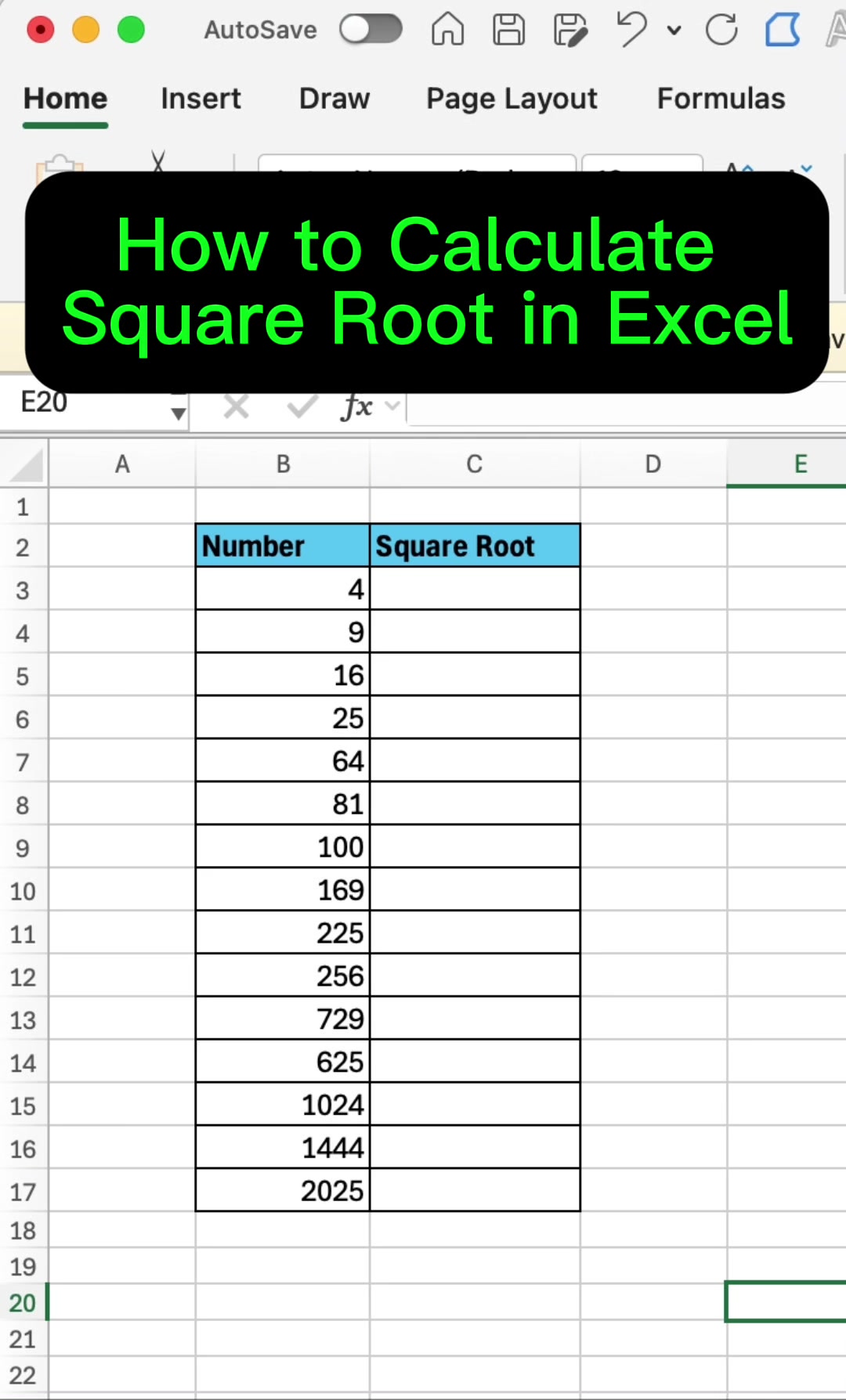The height and width of the screenshot is (1400, 846).
Task: Select the cell containing 1444
Action: [x=283, y=1149]
